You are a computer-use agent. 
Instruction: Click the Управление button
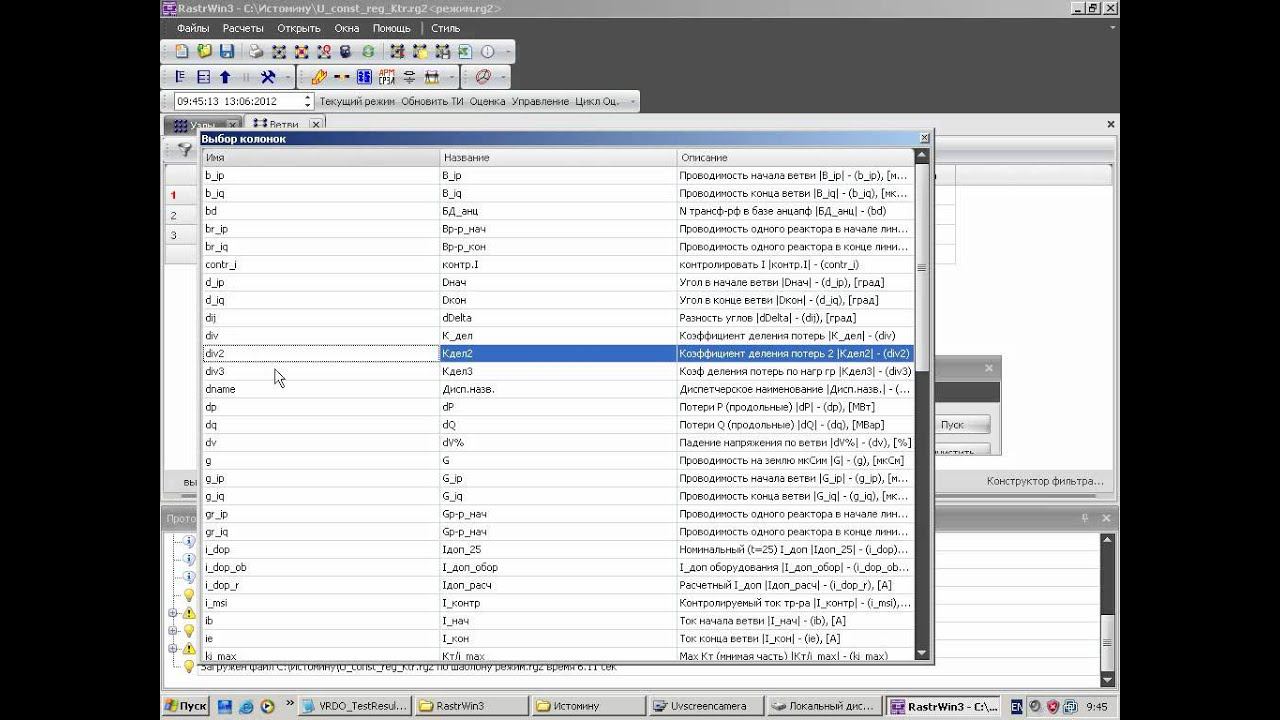[x=540, y=101]
